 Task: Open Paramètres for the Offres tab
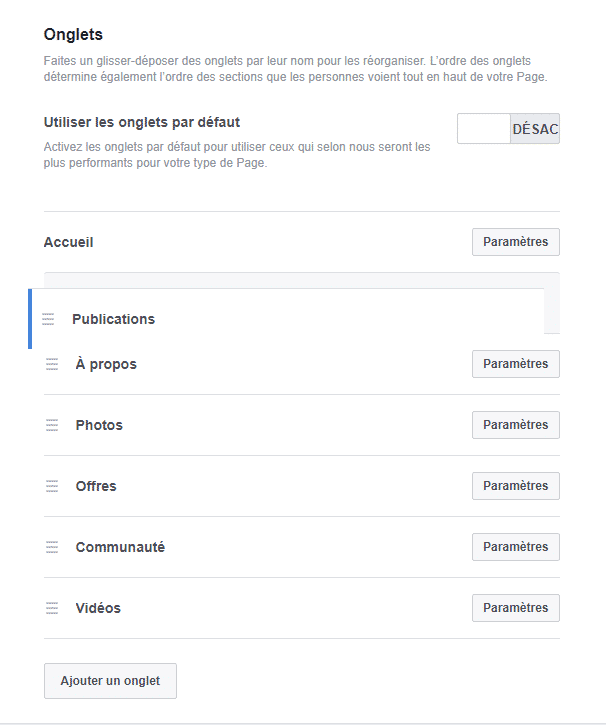[x=515, y=486]
